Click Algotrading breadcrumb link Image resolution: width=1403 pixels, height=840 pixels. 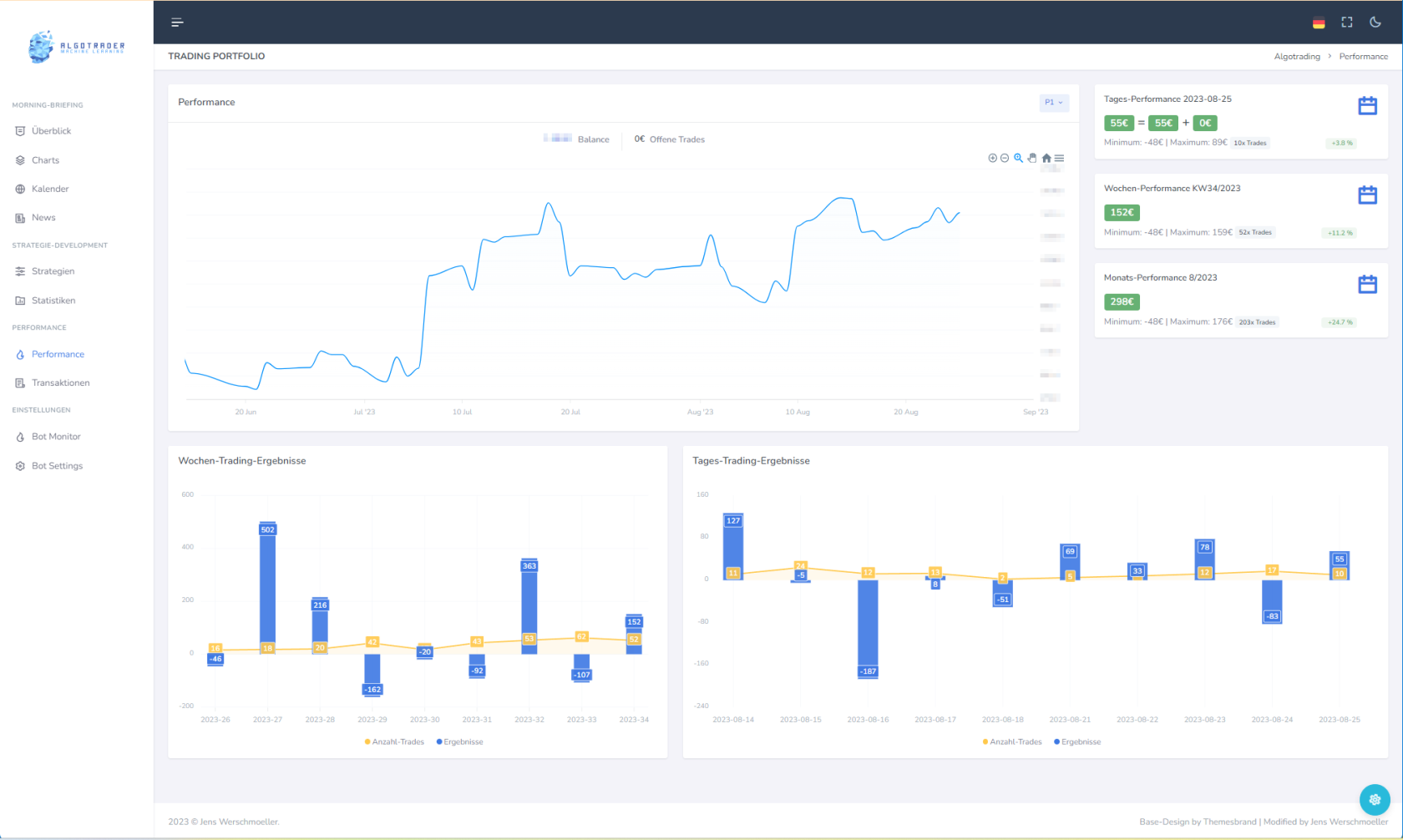tap(1297, 57)
